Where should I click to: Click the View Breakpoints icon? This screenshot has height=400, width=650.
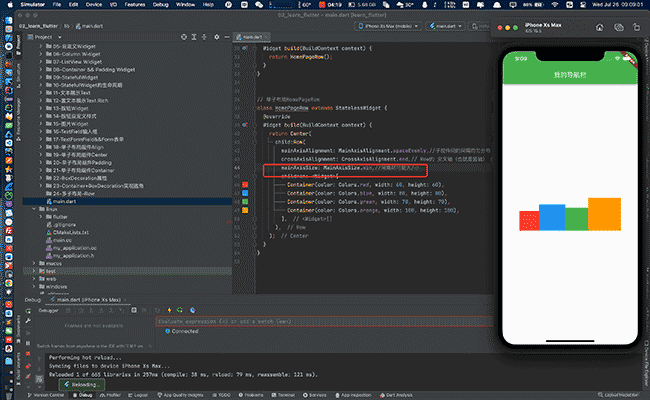(x=28, y=366)
